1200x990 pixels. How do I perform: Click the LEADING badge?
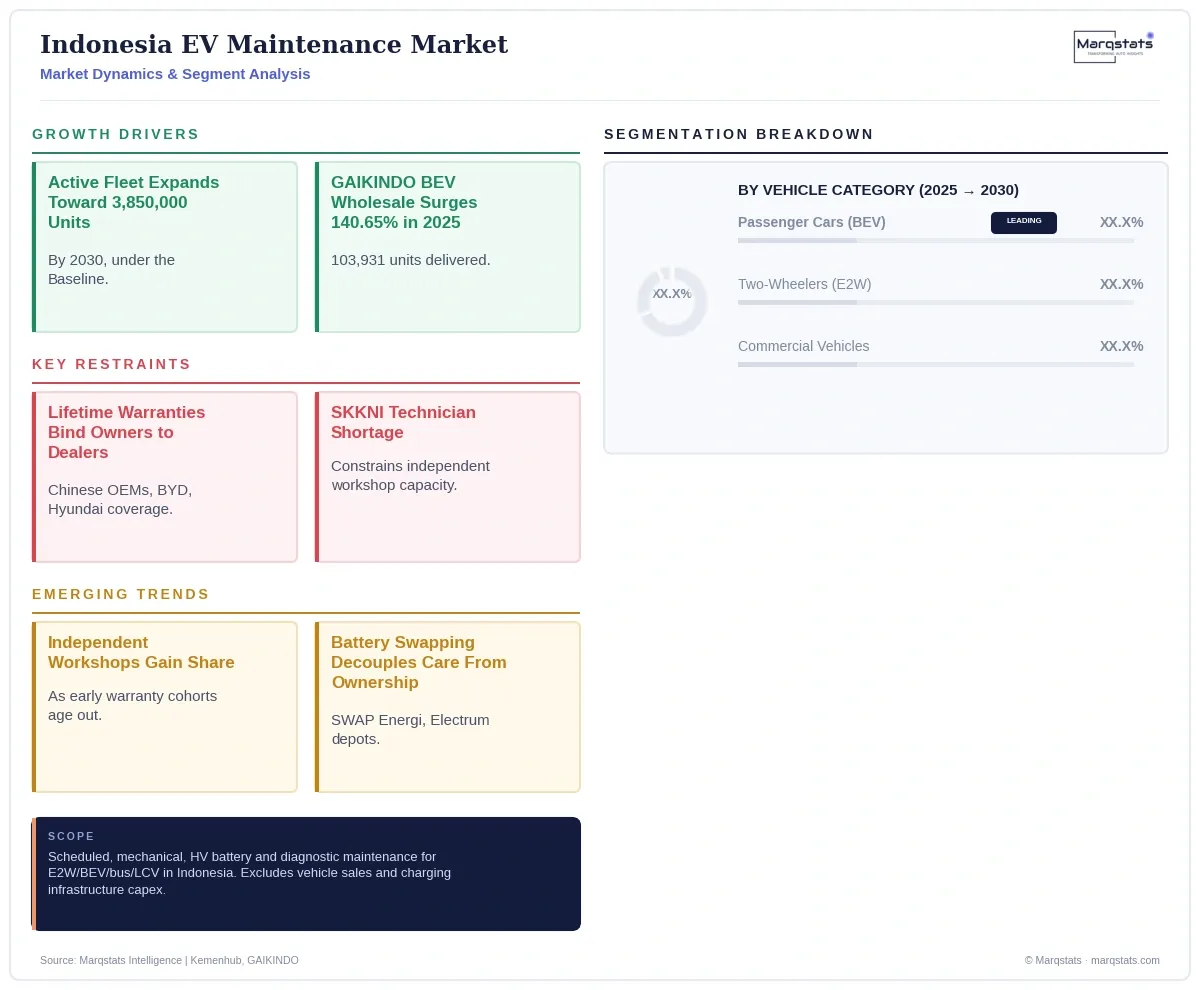click(1024, 223)
